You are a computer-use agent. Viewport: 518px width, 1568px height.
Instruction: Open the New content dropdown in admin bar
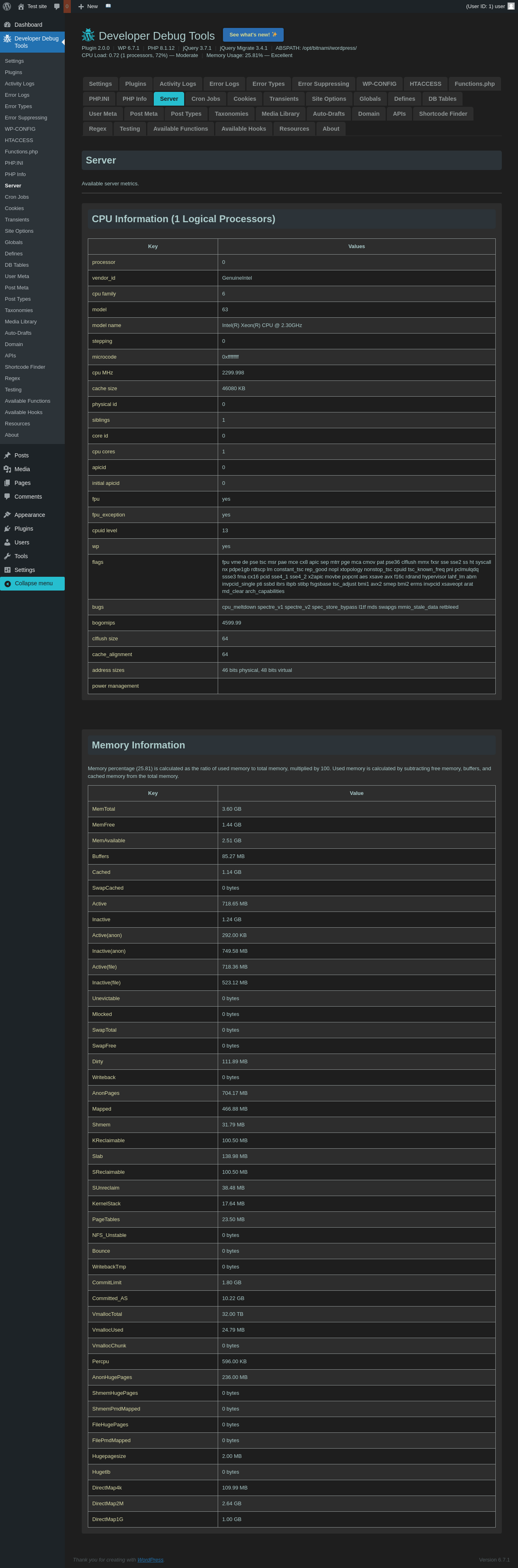point(88,6)
